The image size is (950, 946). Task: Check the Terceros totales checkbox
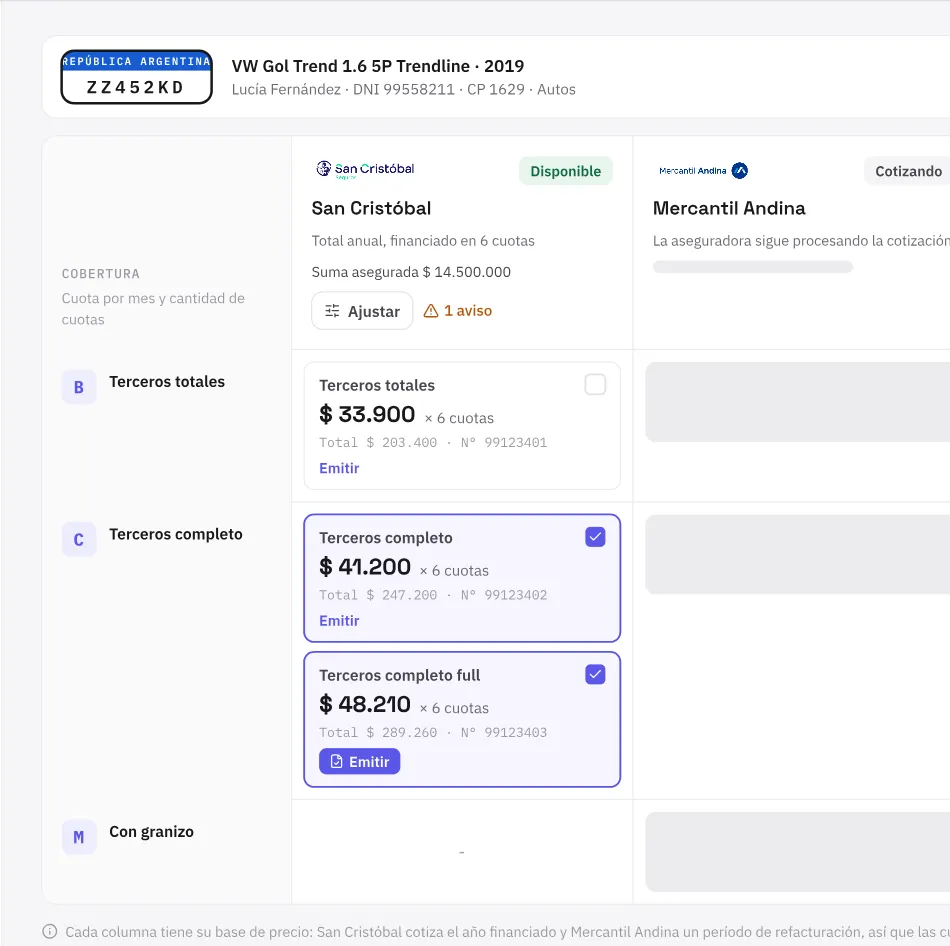pos(595,384)
